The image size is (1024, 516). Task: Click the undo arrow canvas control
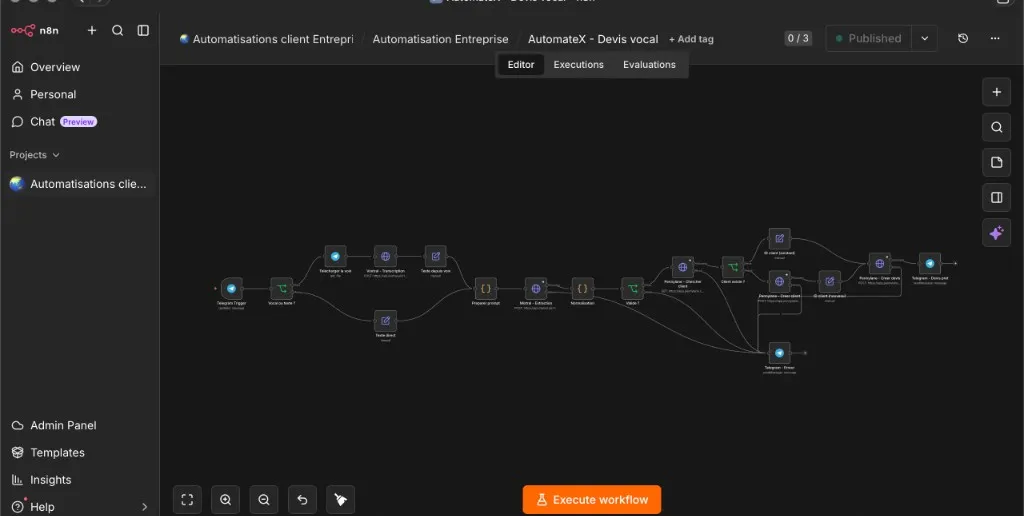click(302, 500)
